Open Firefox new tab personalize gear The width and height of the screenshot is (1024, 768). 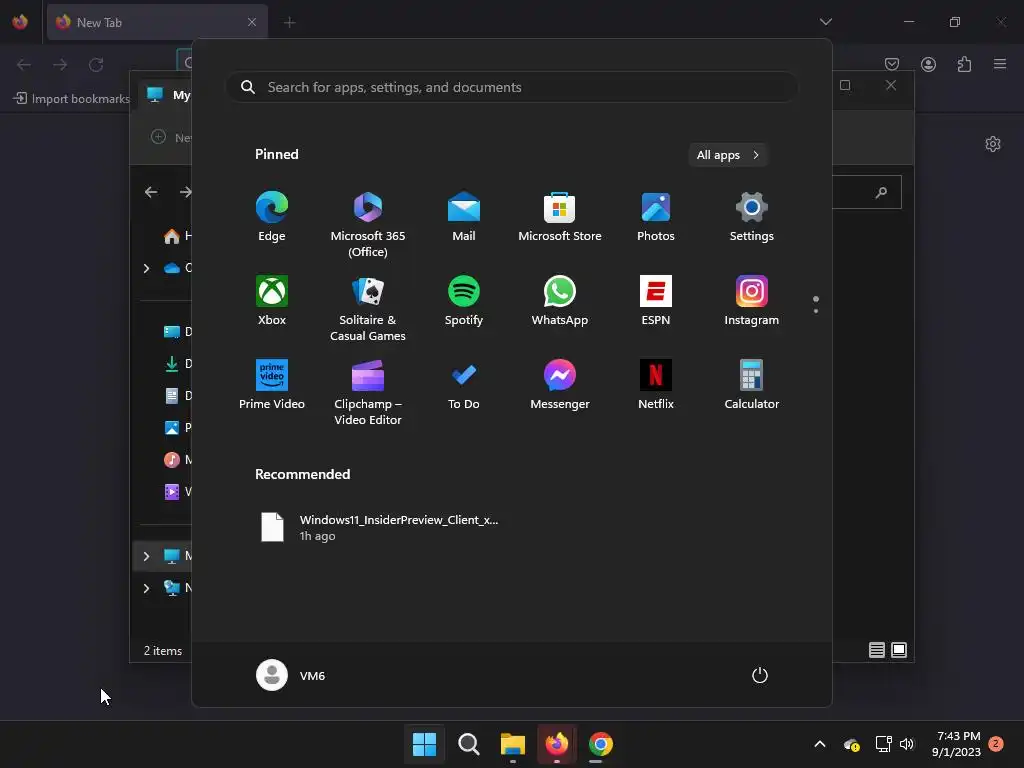coord(993,144)
